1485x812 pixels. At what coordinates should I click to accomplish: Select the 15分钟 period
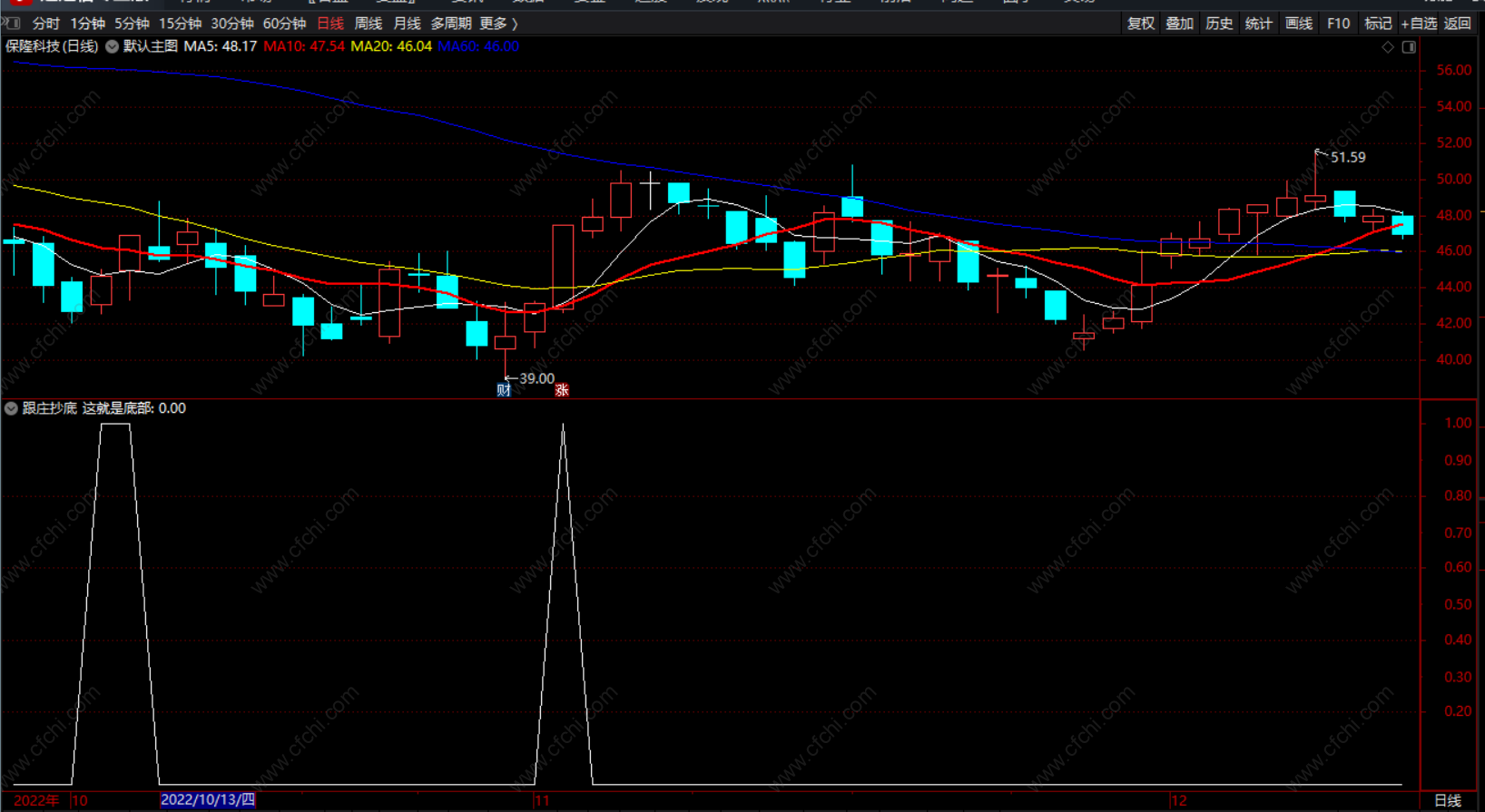180,24
